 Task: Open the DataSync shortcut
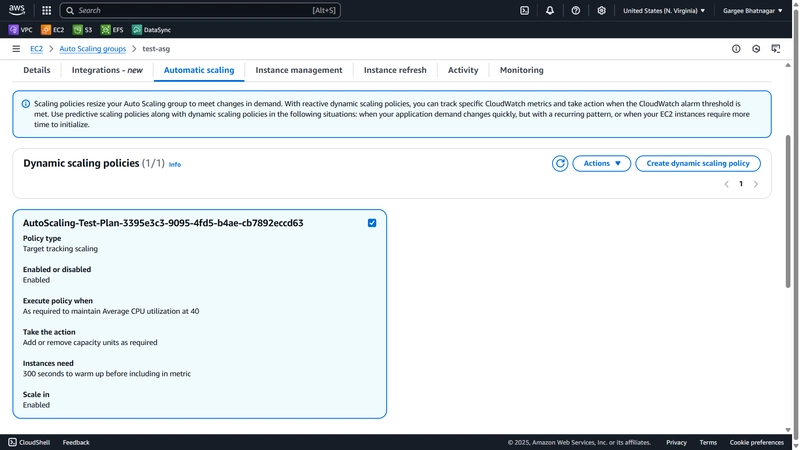click(152, 30)
